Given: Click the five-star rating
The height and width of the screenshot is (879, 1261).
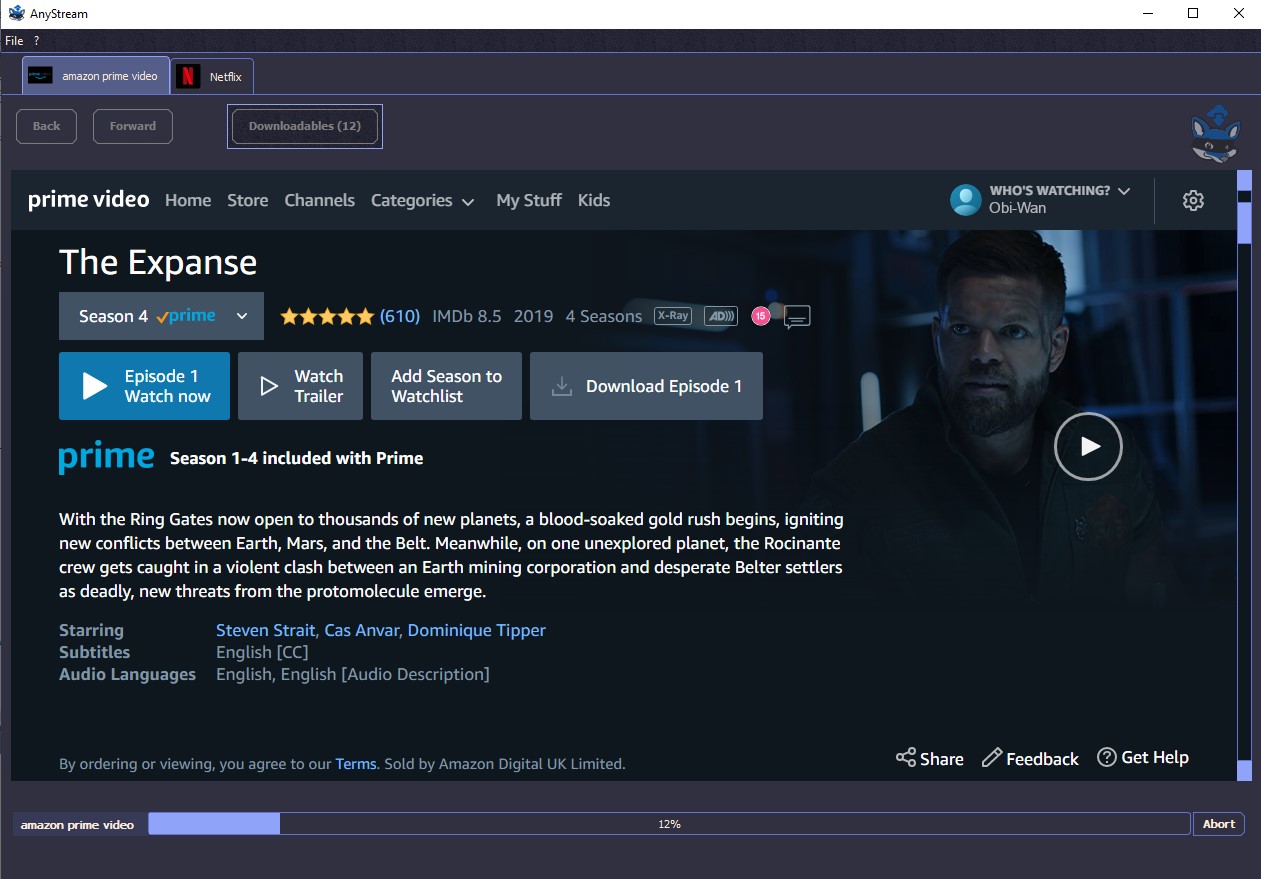Looking at the screenshot, I should [x=327, y=316].
